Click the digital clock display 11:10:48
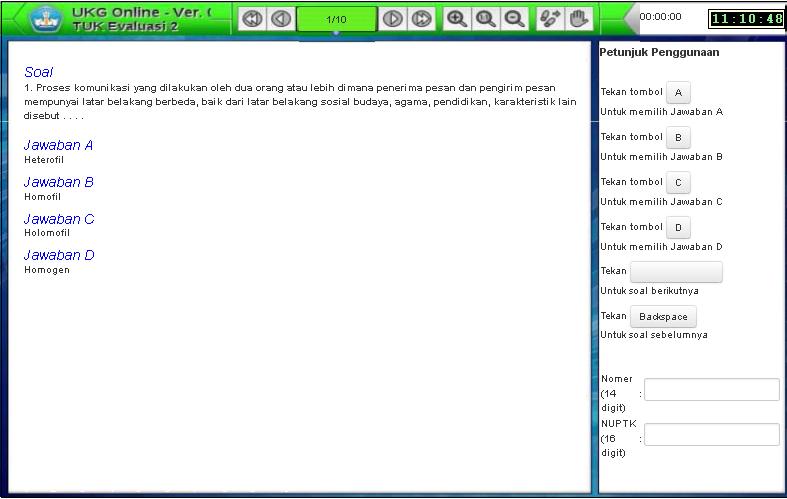 tap(747, 19)
